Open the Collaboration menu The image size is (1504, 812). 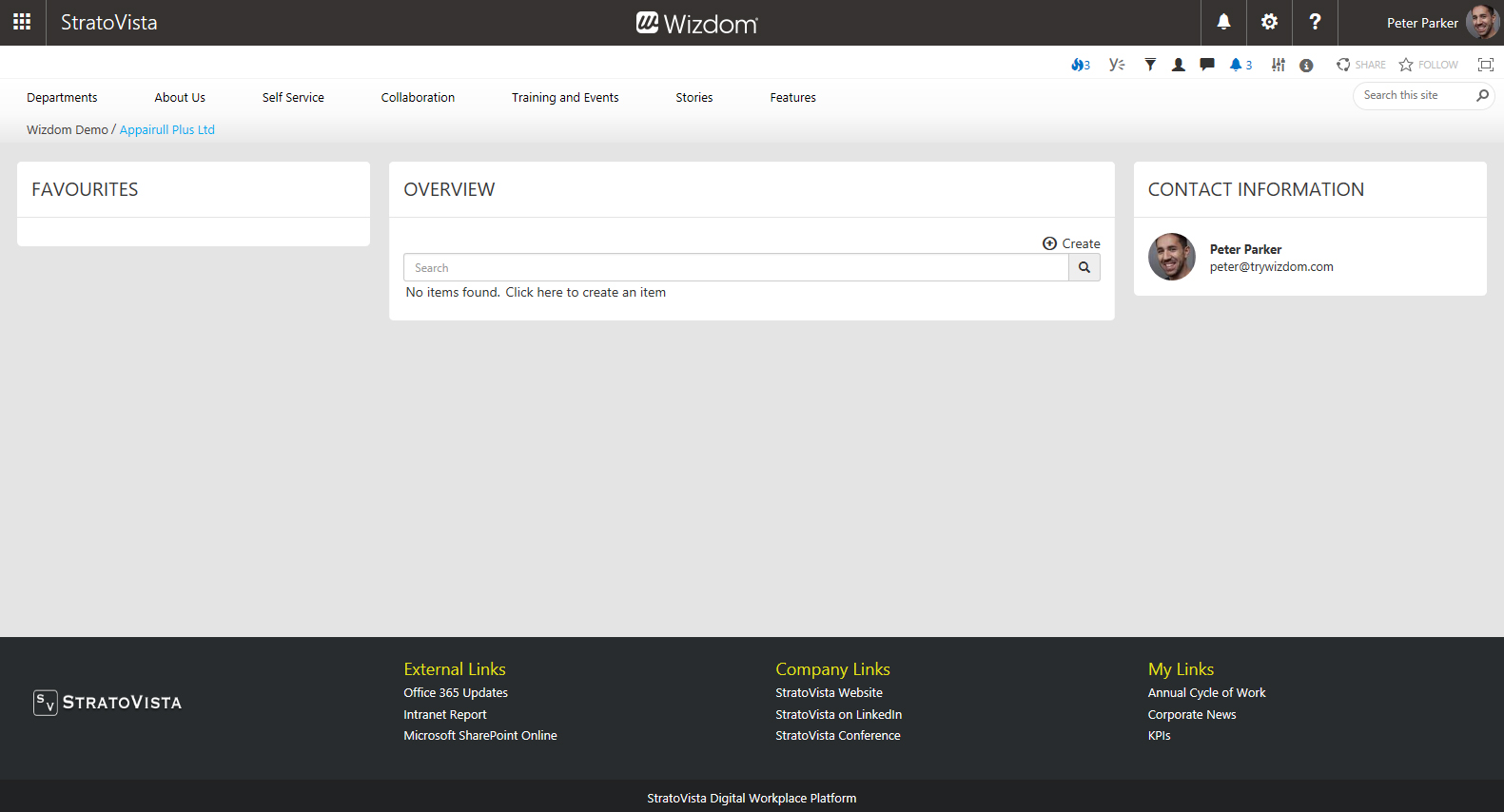point(418,97)
